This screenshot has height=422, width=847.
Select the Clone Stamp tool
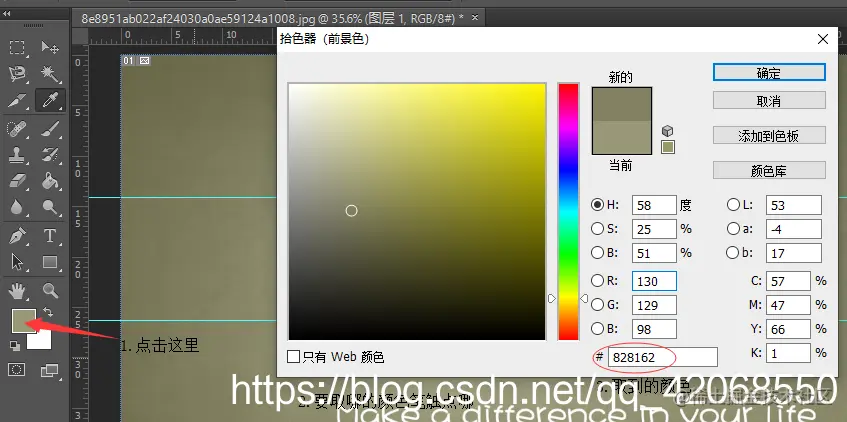(x=17, y=155)
